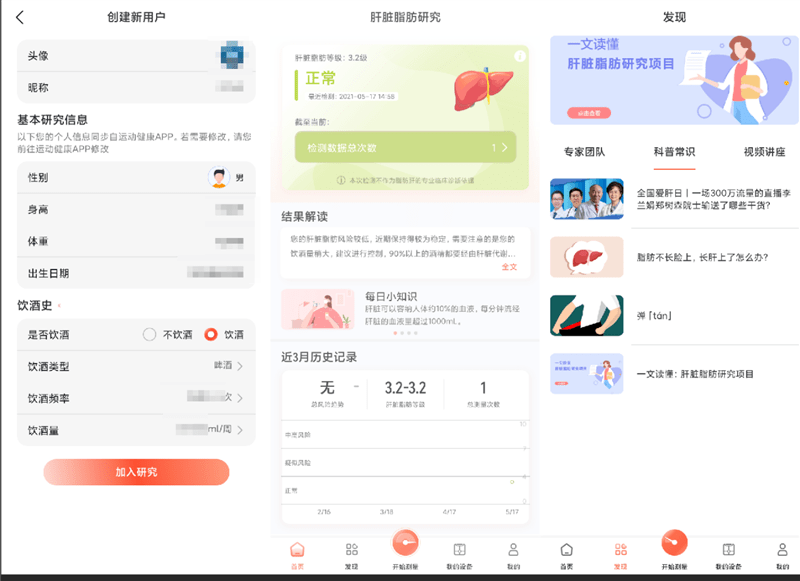Select the 饮酒 radio option

click(x=211, y=335)
